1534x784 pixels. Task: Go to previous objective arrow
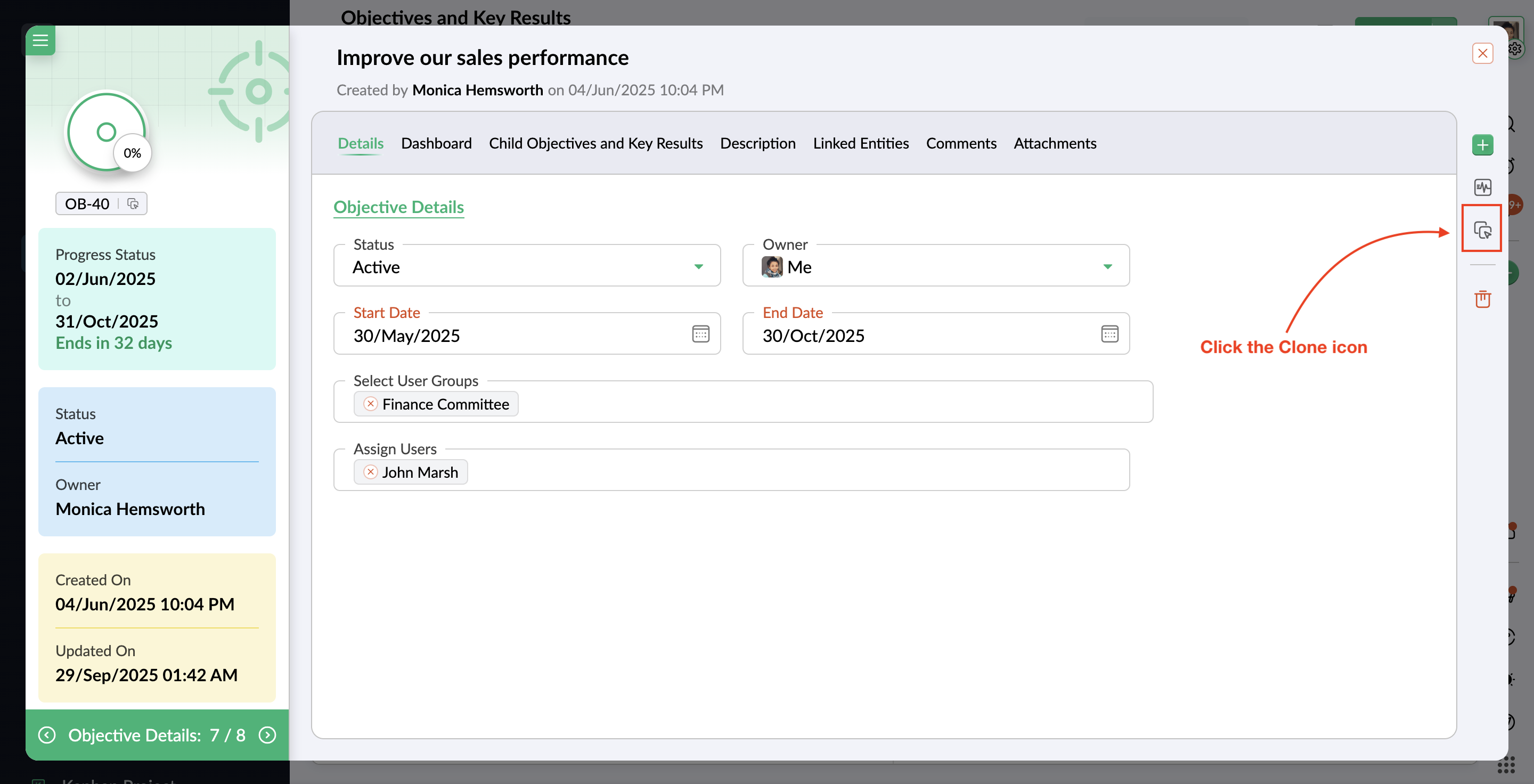(x=47, y=734)
